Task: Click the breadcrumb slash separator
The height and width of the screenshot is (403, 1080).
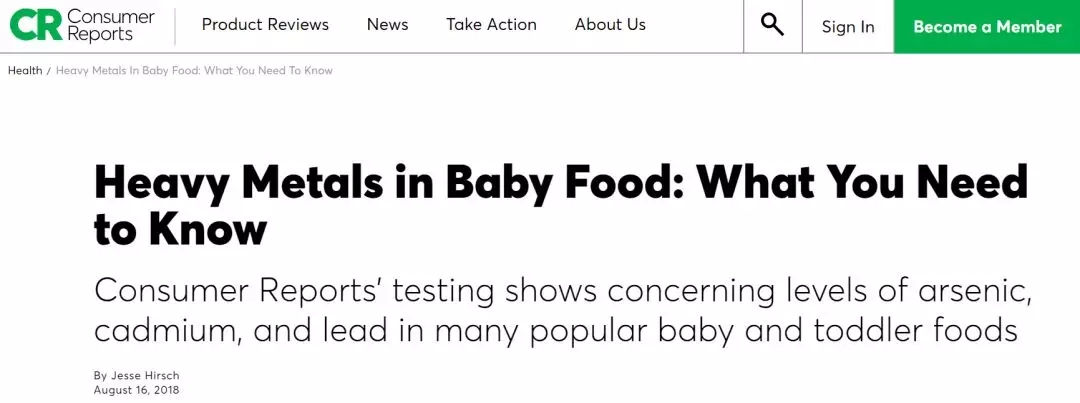Action: pyautogui.click(x=49, y=71)
